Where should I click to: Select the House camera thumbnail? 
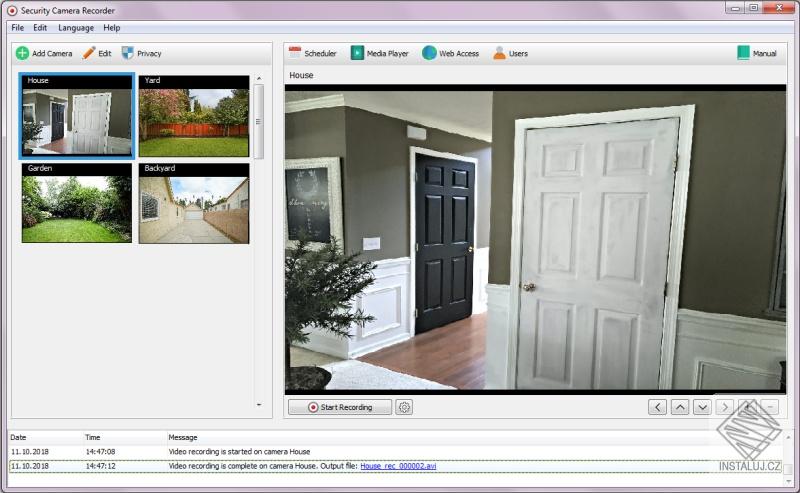pyautogui.click(x=77, y=115)
